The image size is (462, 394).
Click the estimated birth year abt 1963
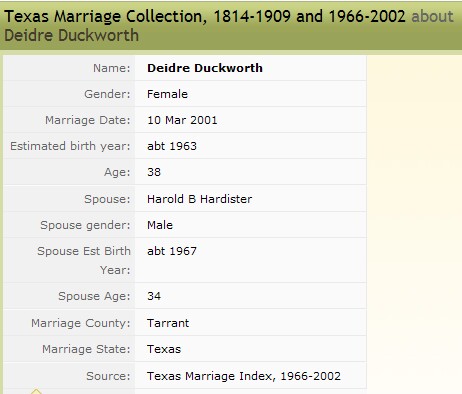click(x=172, y=146)
